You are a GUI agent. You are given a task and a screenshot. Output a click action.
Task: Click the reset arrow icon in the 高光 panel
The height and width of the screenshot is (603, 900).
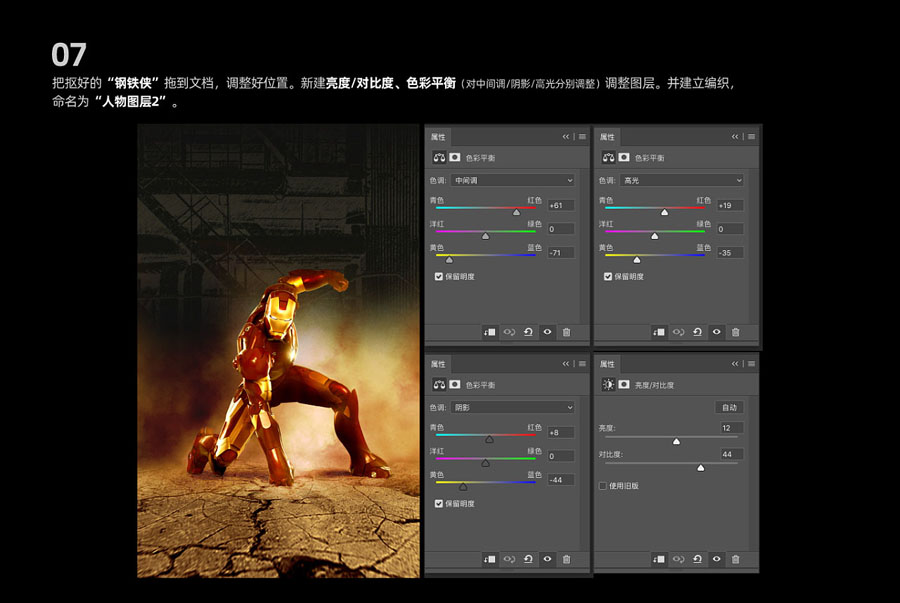pos(698,332)
